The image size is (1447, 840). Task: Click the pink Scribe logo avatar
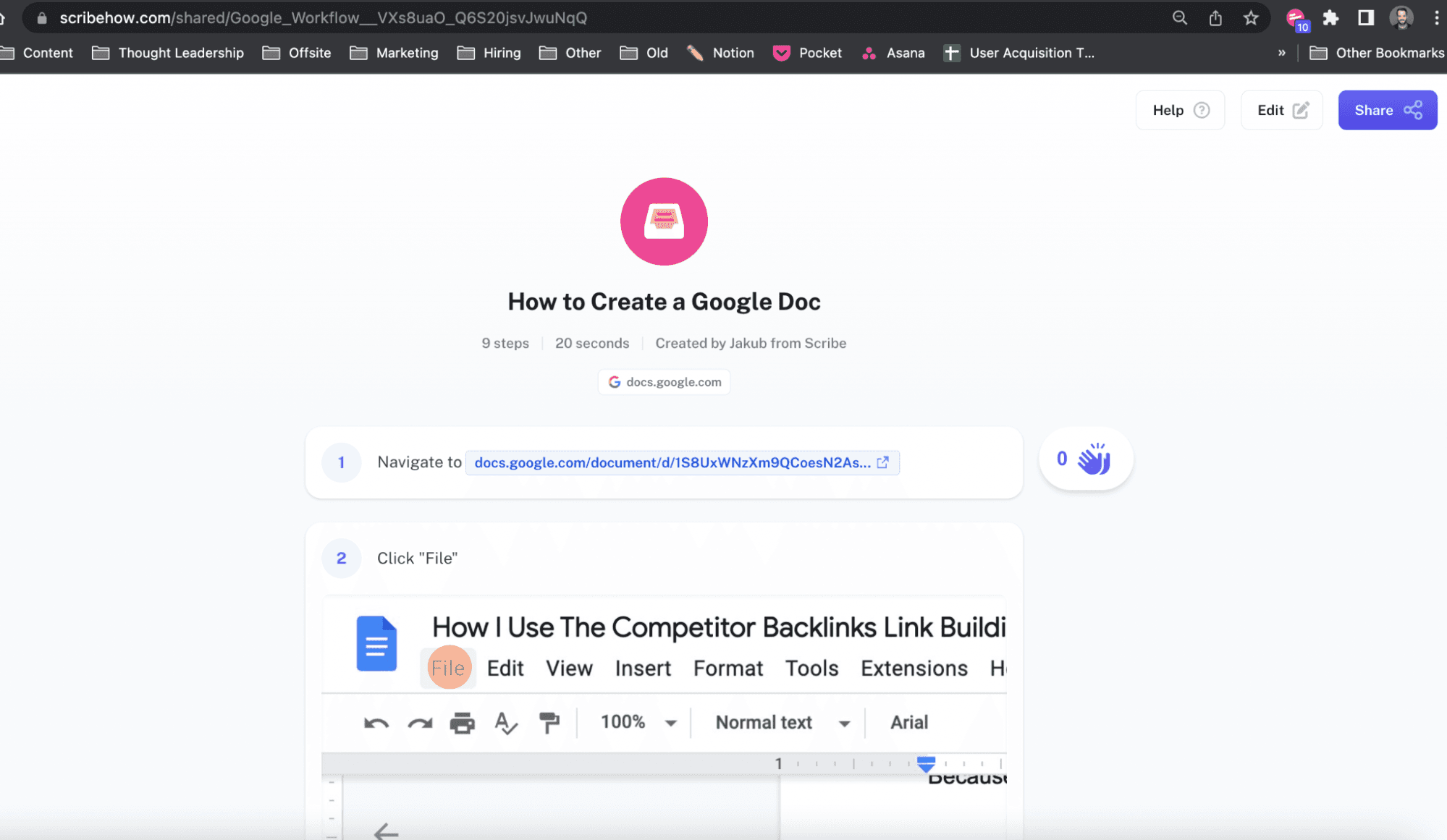pos(664,221)
